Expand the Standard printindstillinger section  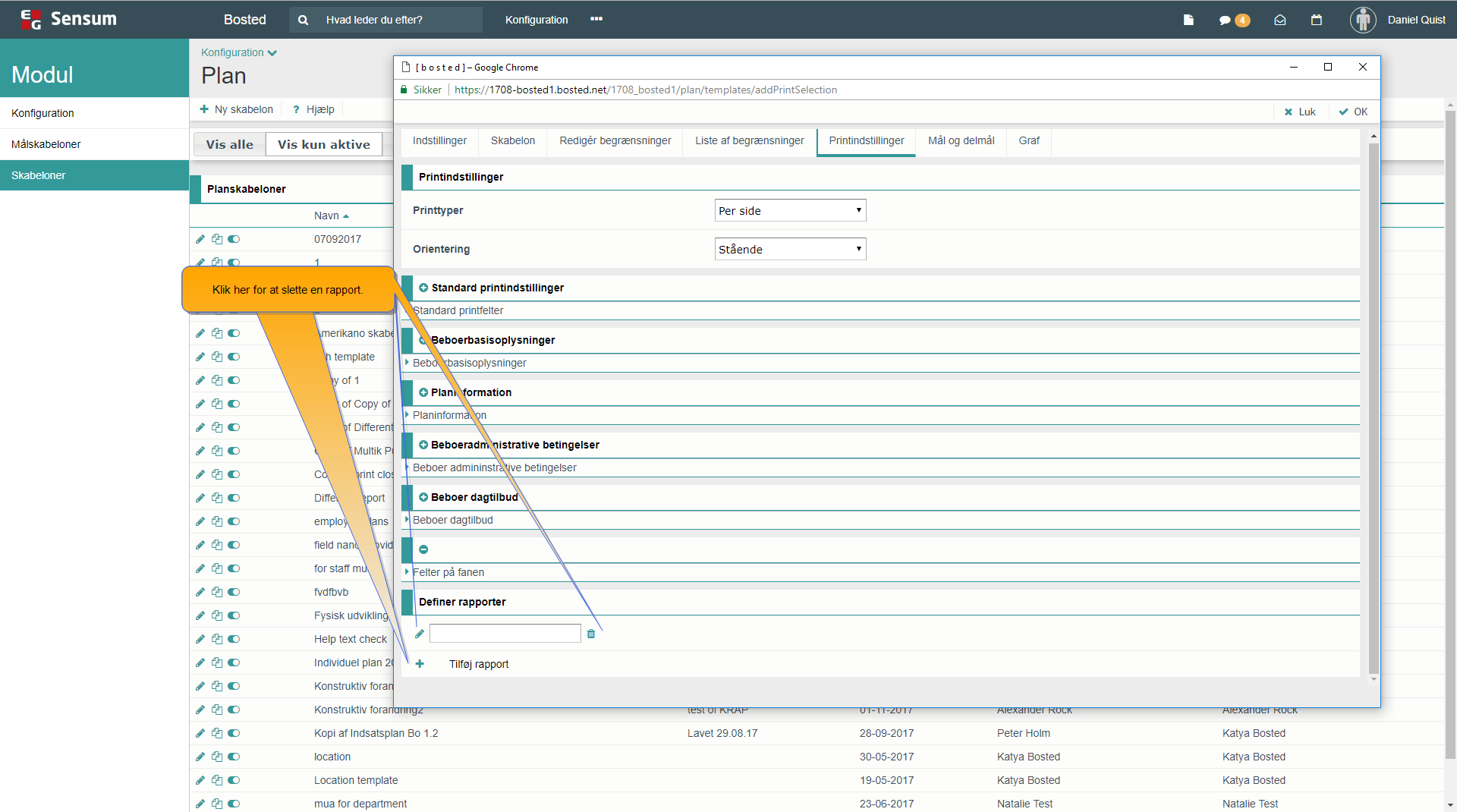423,288
